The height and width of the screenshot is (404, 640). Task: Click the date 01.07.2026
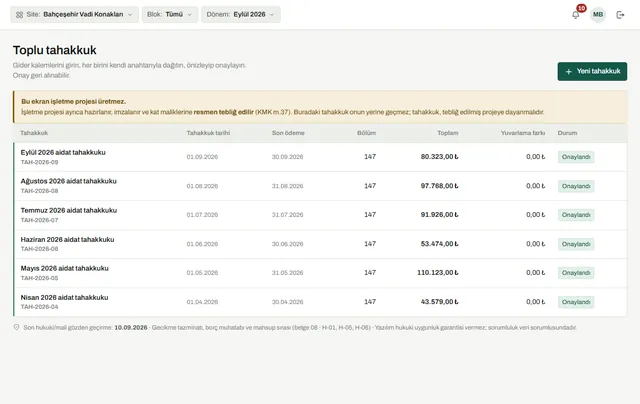pos(202,215)
